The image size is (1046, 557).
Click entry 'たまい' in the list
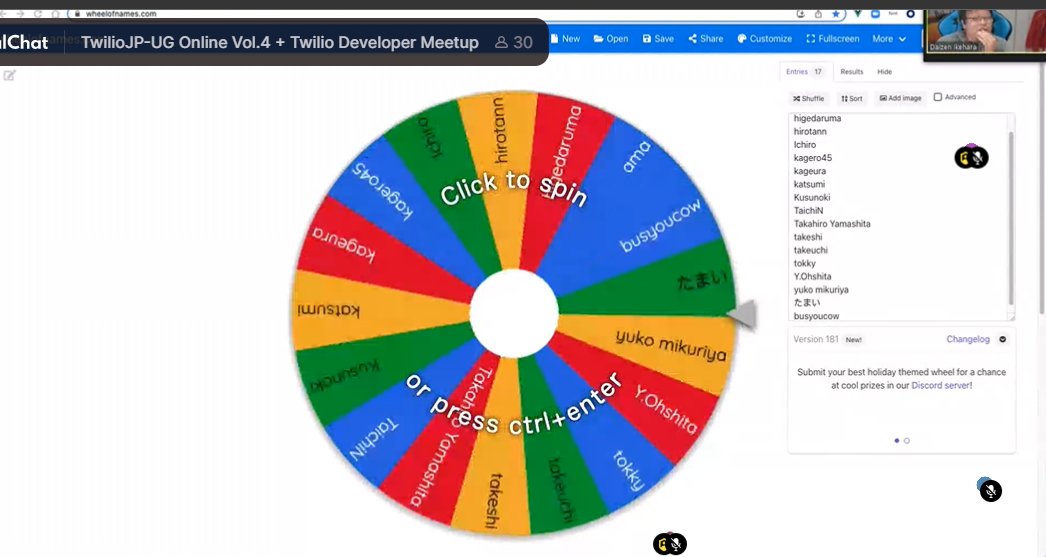point(807,302)
